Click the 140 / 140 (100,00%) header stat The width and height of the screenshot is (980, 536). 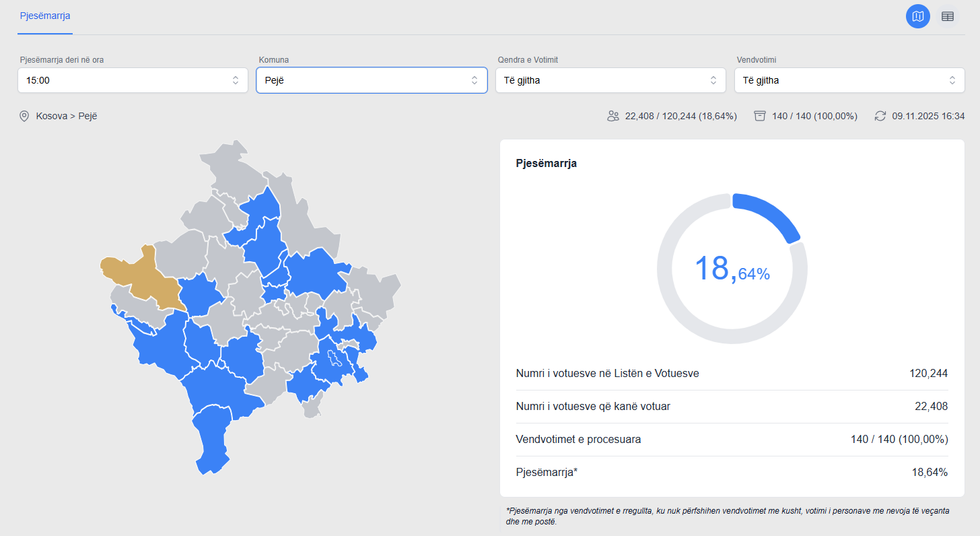tap(814, 116)
